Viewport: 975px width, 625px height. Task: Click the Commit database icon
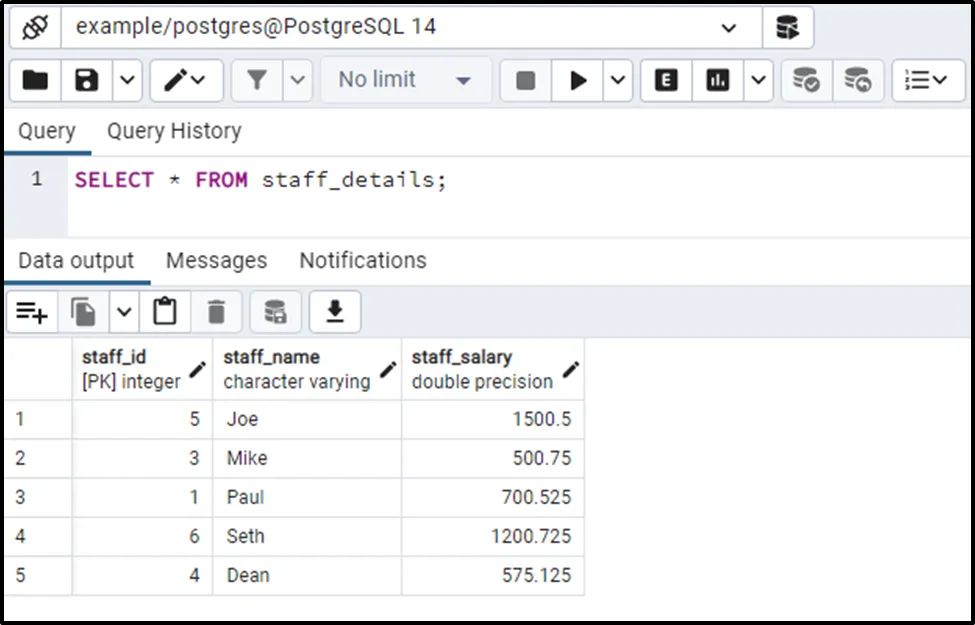(x=806, y=80)
